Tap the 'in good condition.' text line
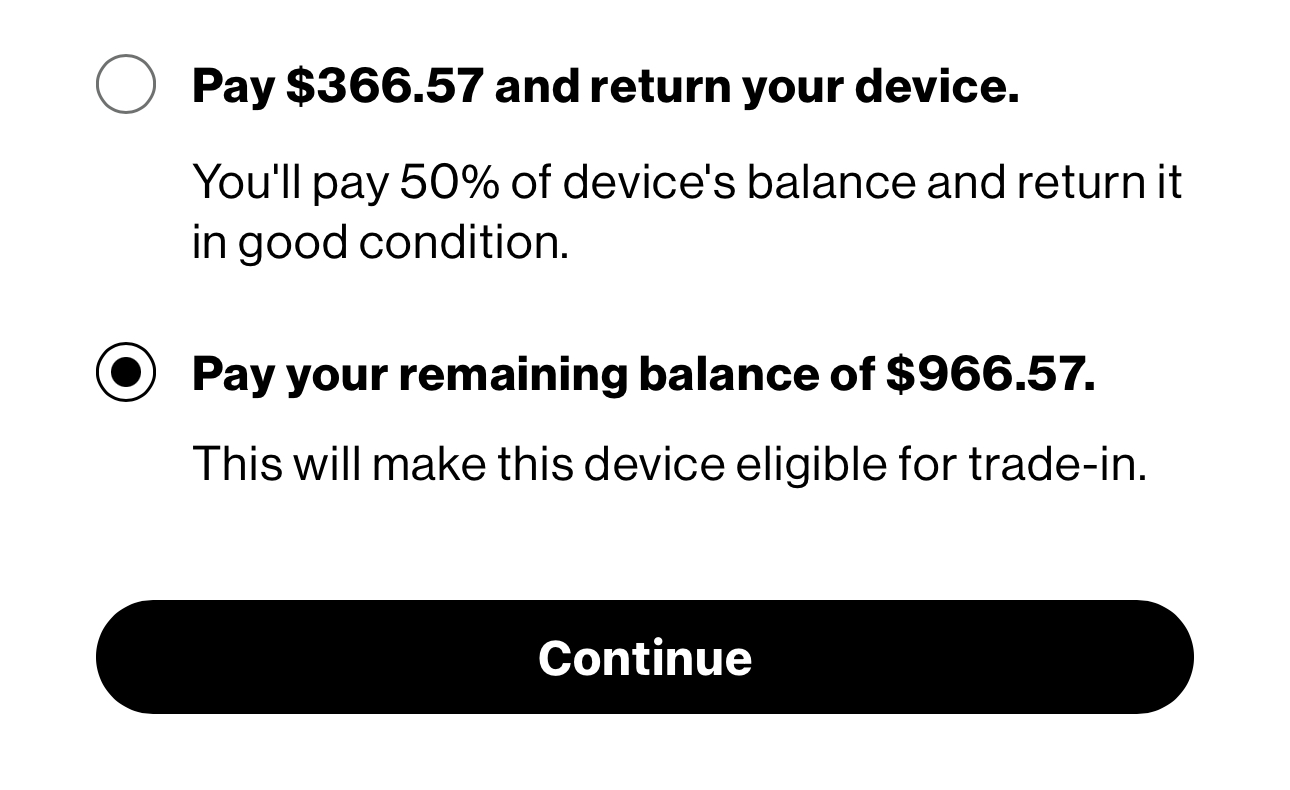The height and width of the screenshot is (790, 1290). [380, 243]
